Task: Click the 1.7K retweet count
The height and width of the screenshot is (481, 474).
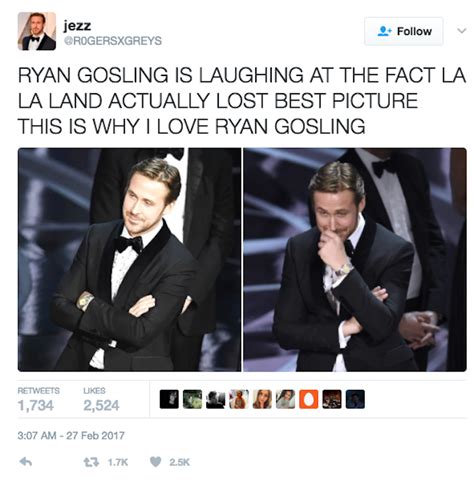Action: [x=118, y=462]
